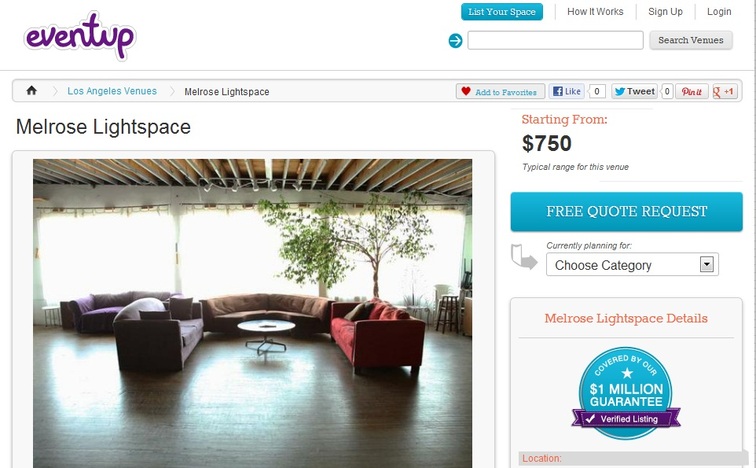Go to Sign Up page
This screenshot has height=468, width=756.
(665, 12)
